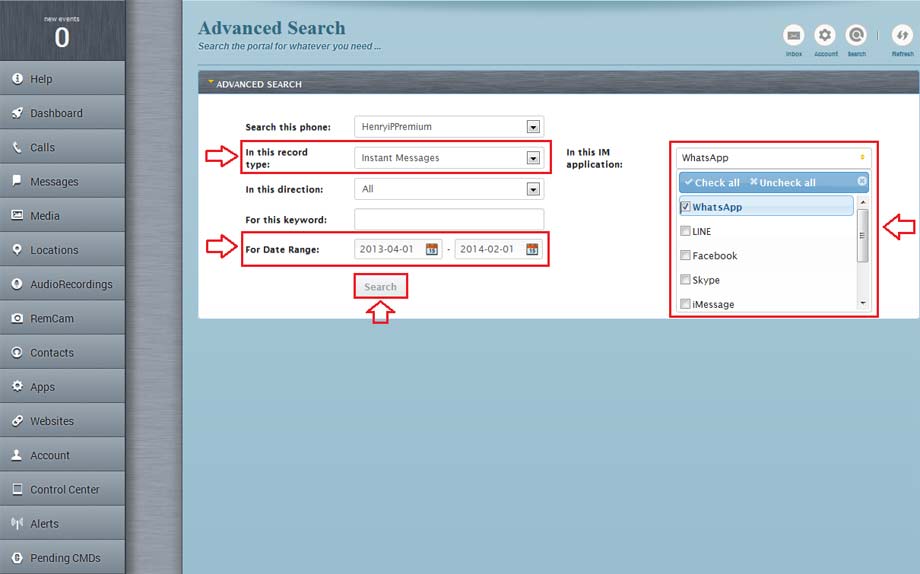
Task: Click the Contacts at-sign icon
Action: [x=17, y=352]
